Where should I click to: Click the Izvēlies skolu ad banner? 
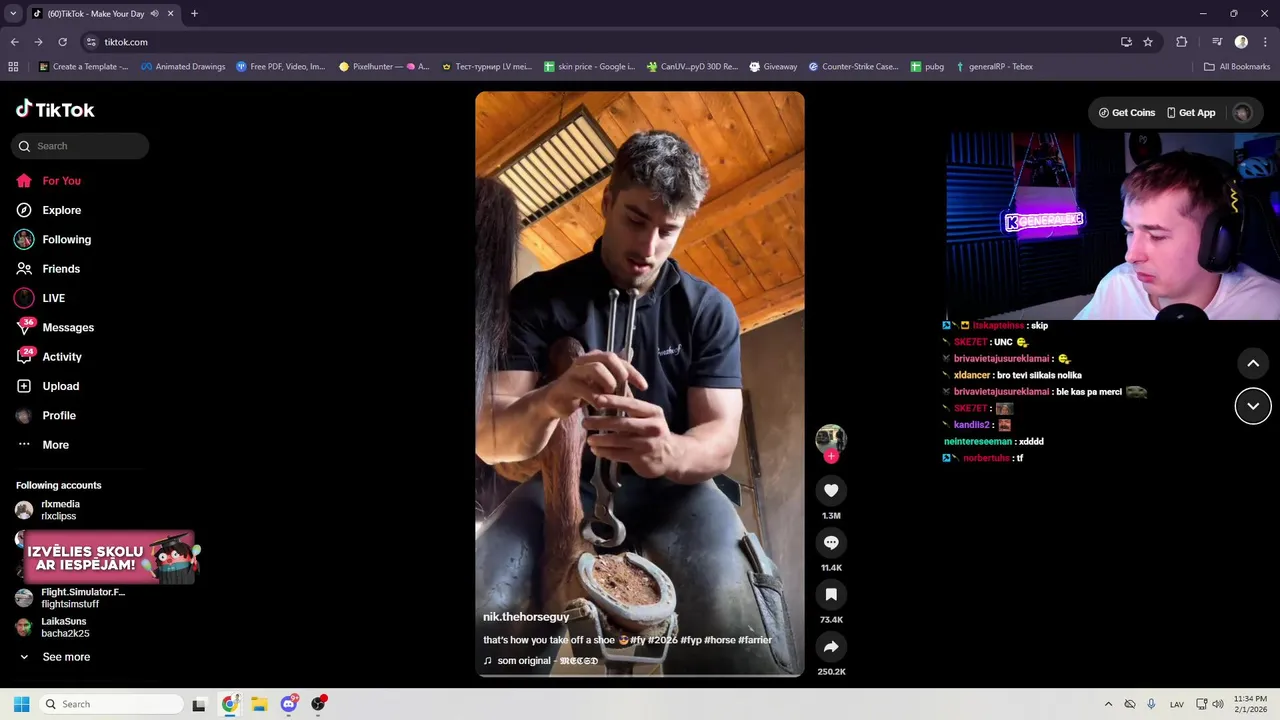[x=110, y=558]
